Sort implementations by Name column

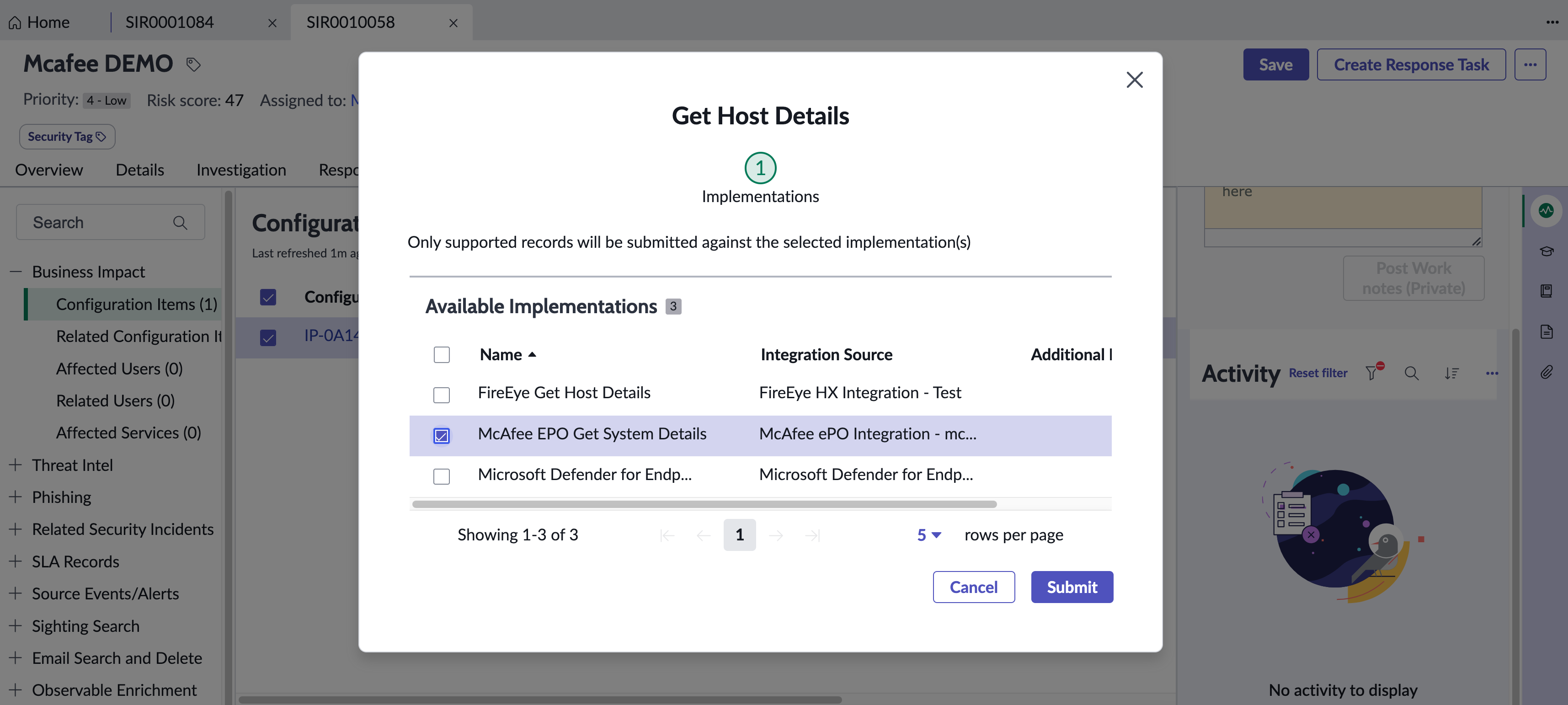tap(507, 354)
